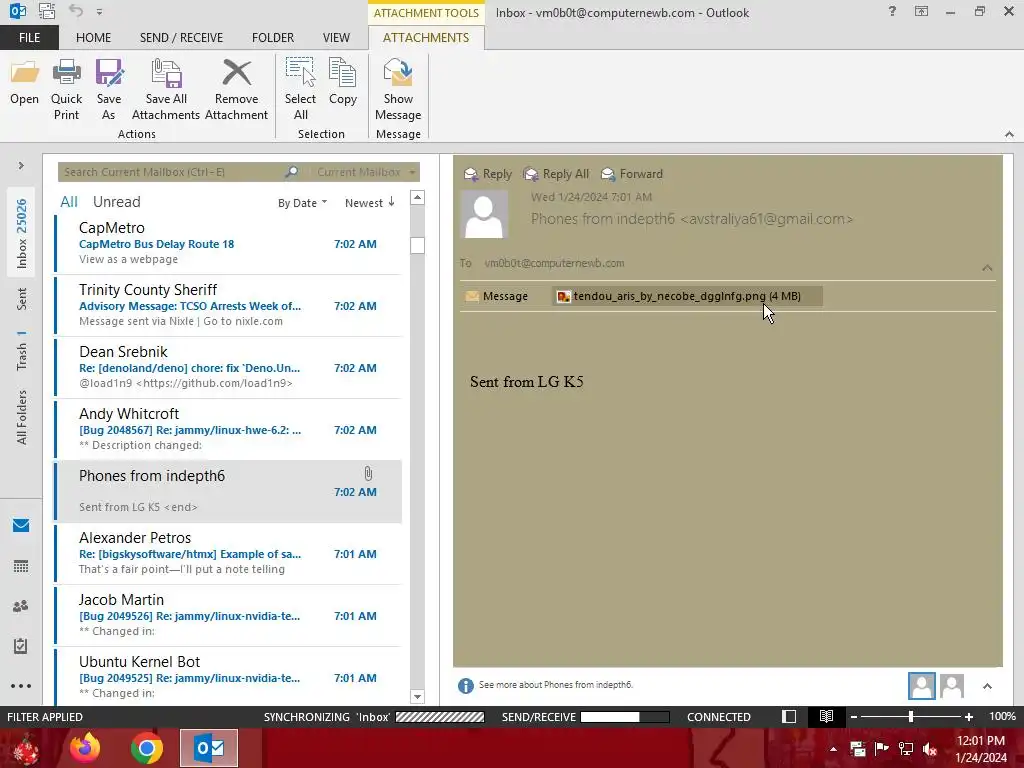Screen dimensions: 1024x768
Task: Toggle the Newest sort order
Action: click(x=370, y=203)
